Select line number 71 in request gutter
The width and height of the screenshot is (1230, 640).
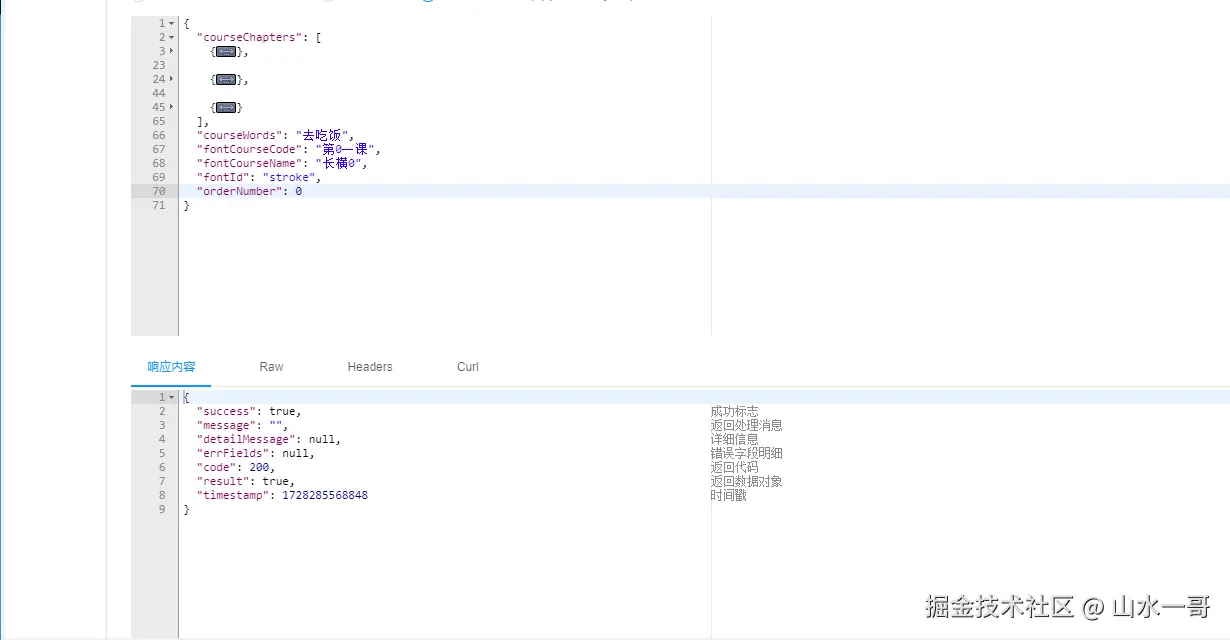tap(159, 205)
